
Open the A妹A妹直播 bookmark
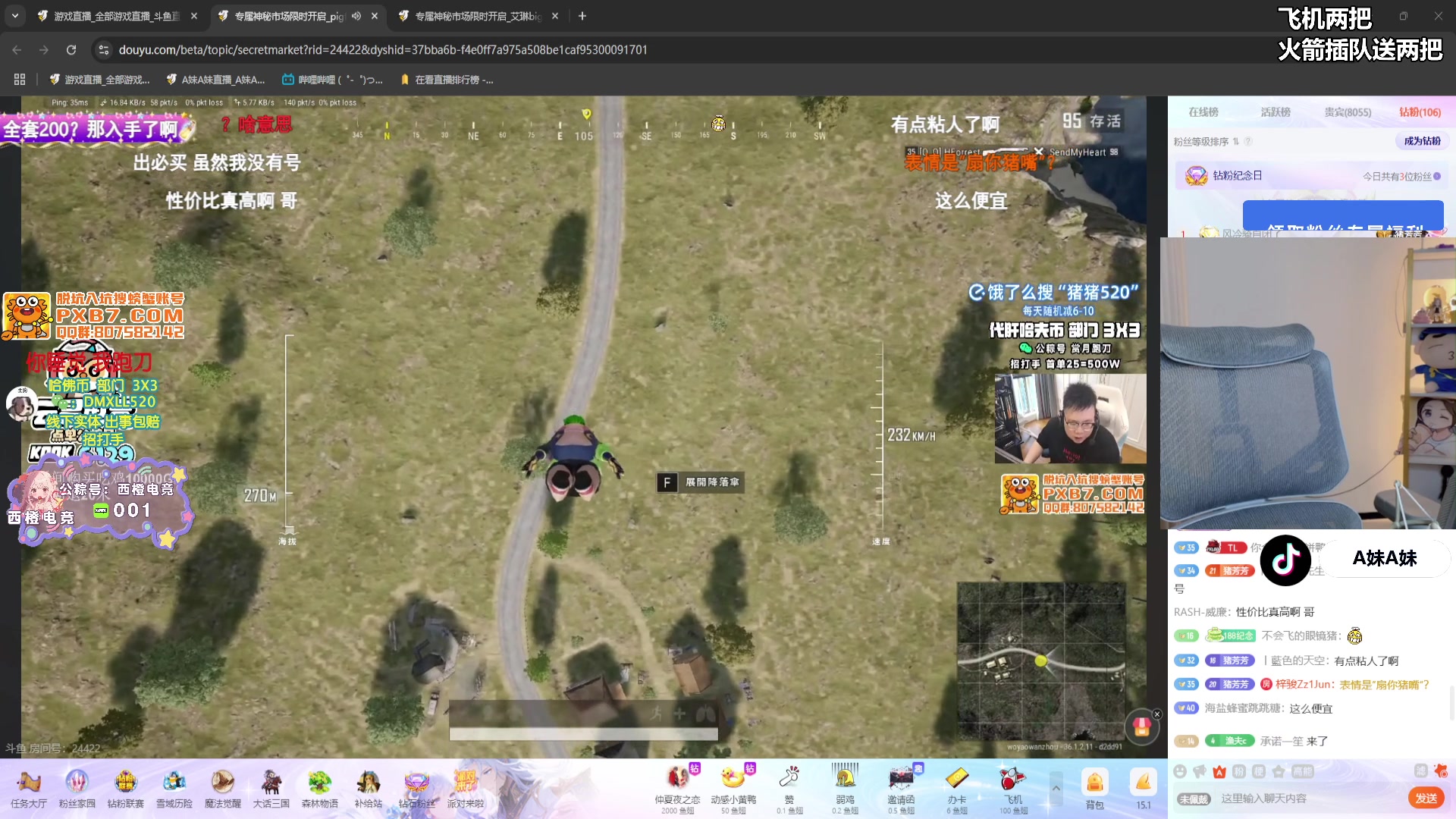click(x=215, y=80)
